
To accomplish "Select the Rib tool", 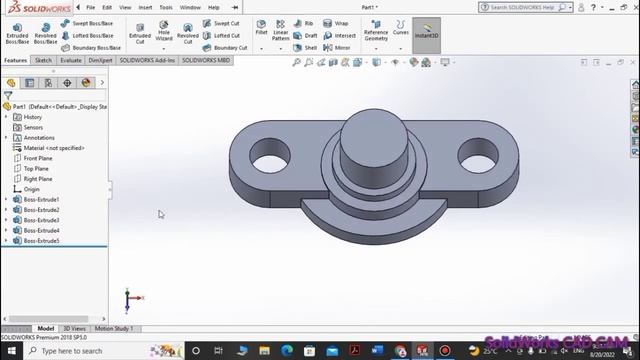I will pos(303,24).
